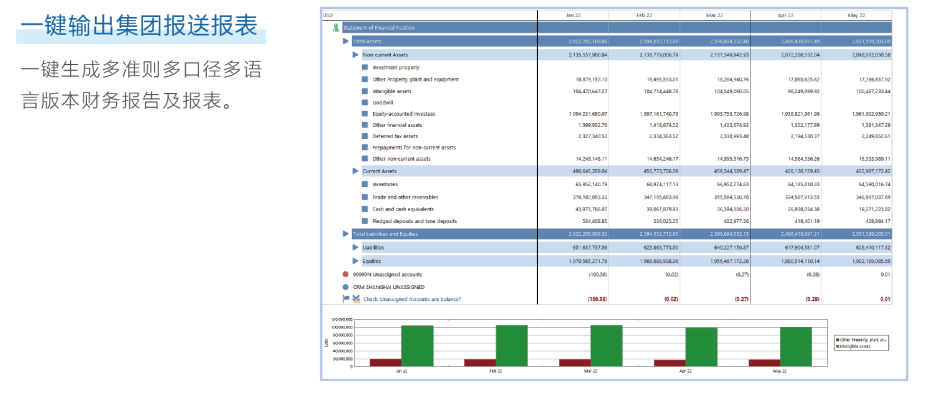
Task: Click the Jan 22 Total Assets value cell
Action: [573, 42]
